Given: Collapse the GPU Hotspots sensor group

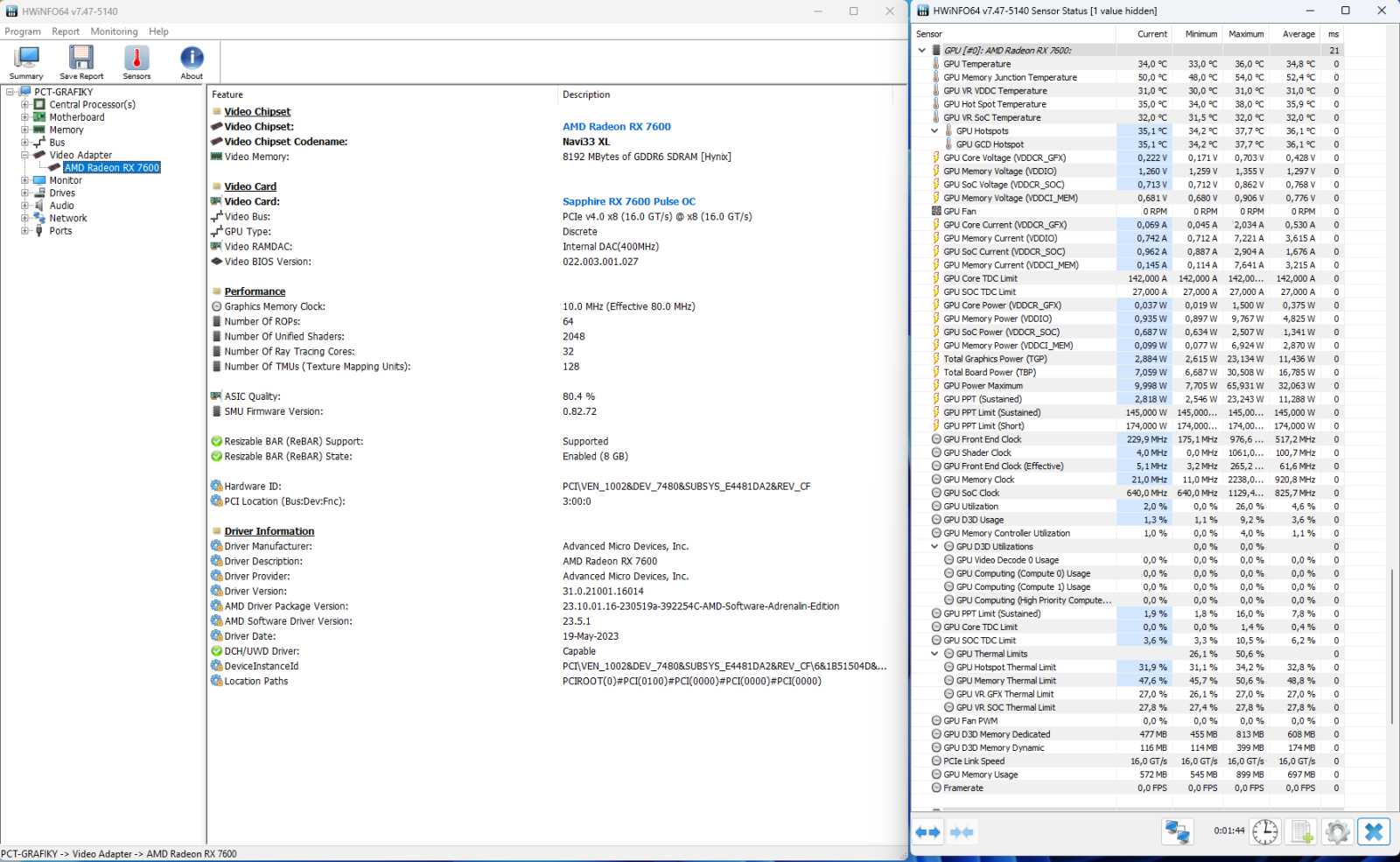Looking at the screenshot, I should click(934, 131).
